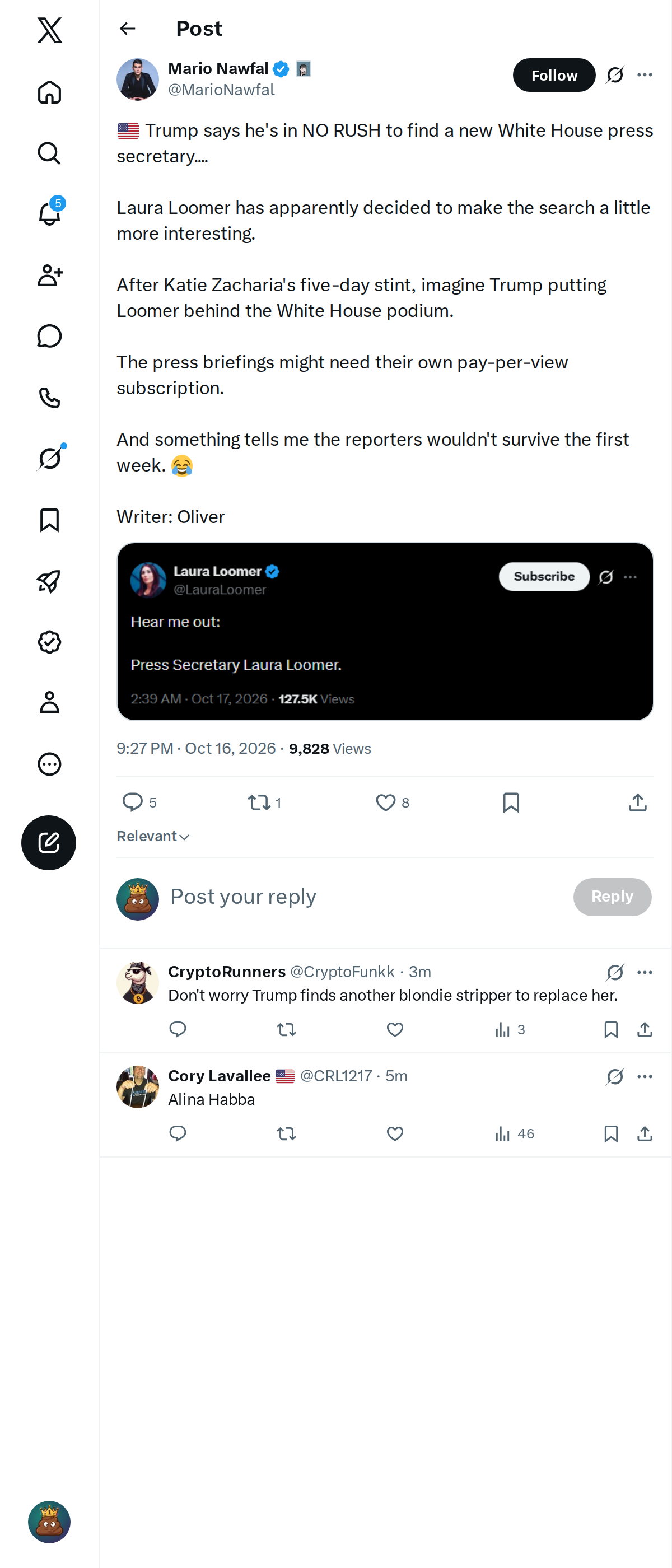Follow Mario Nawfal

click(554, 75)
